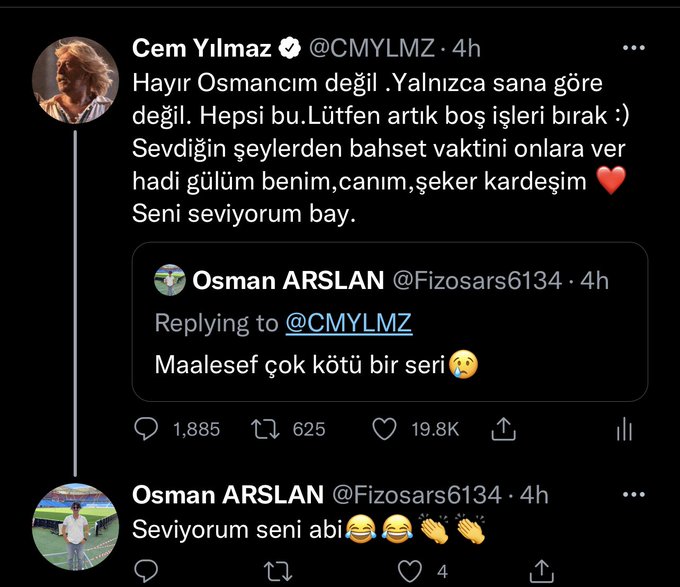Image resolution: width=680 pixels, height=587 pixels.
Task: Like Cem Yılmaz's tweet with the heart
Action: (383, 429)
